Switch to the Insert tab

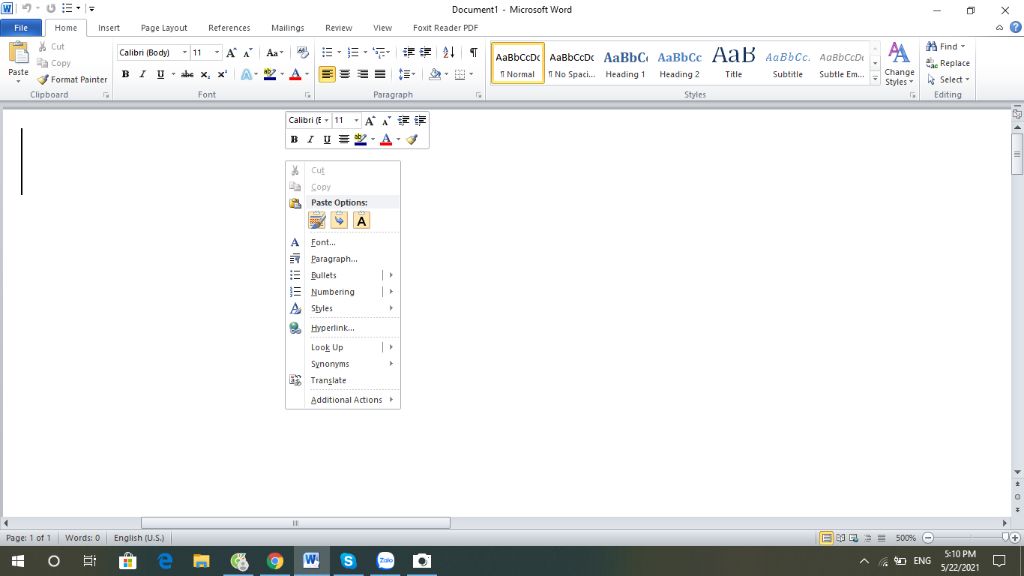109,27
